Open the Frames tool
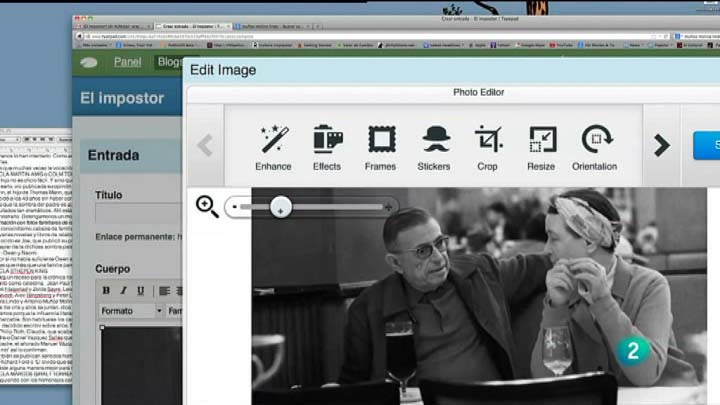720x405 pixels. coord(381,147)
